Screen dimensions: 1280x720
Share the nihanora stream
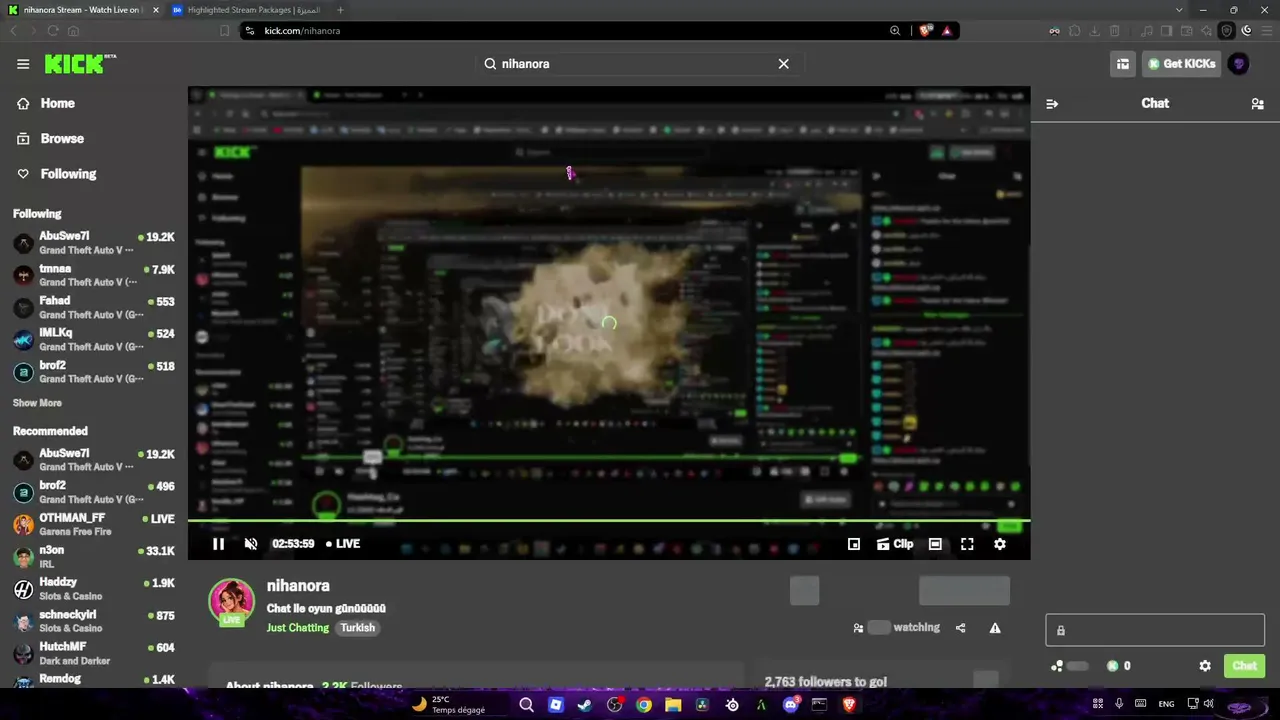pyautogui.click(x=961, y=628)
